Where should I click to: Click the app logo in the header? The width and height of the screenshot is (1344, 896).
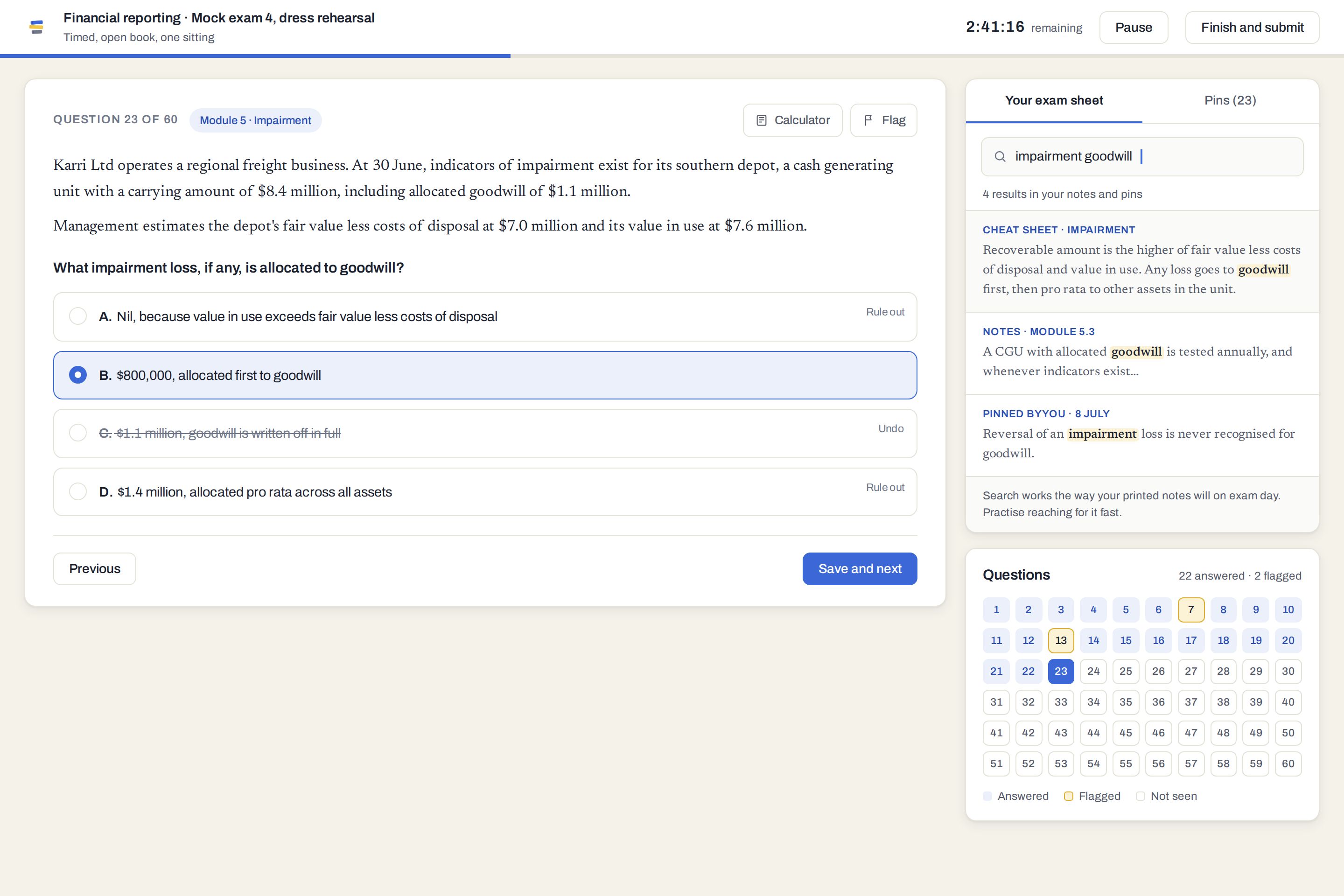36,27
